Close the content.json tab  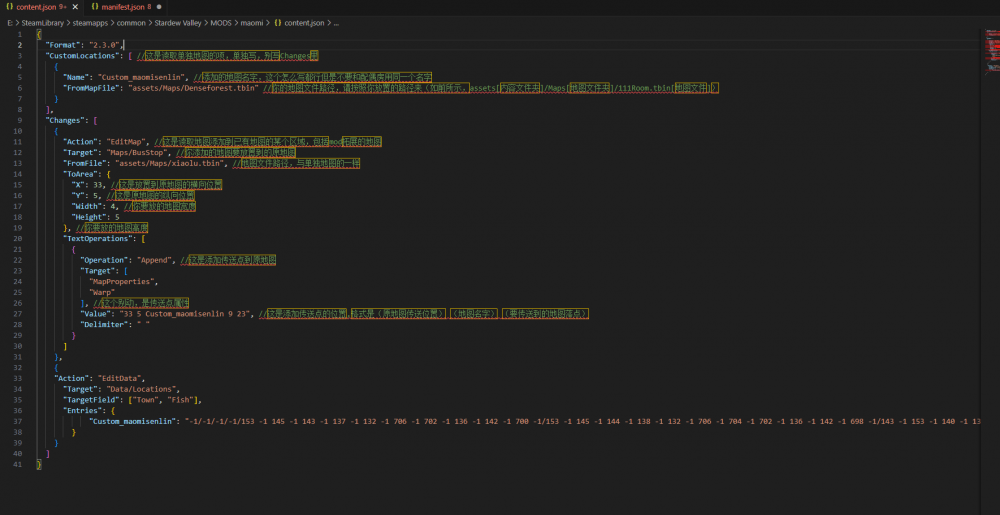[x=75, y=6]
